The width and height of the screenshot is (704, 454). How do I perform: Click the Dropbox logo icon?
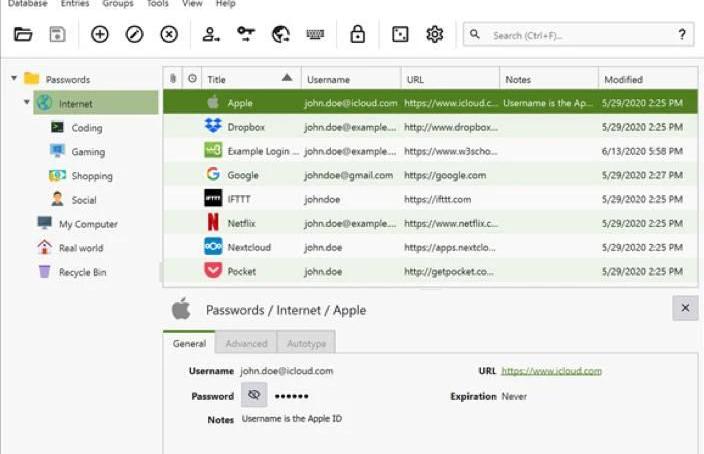(213, 126)
